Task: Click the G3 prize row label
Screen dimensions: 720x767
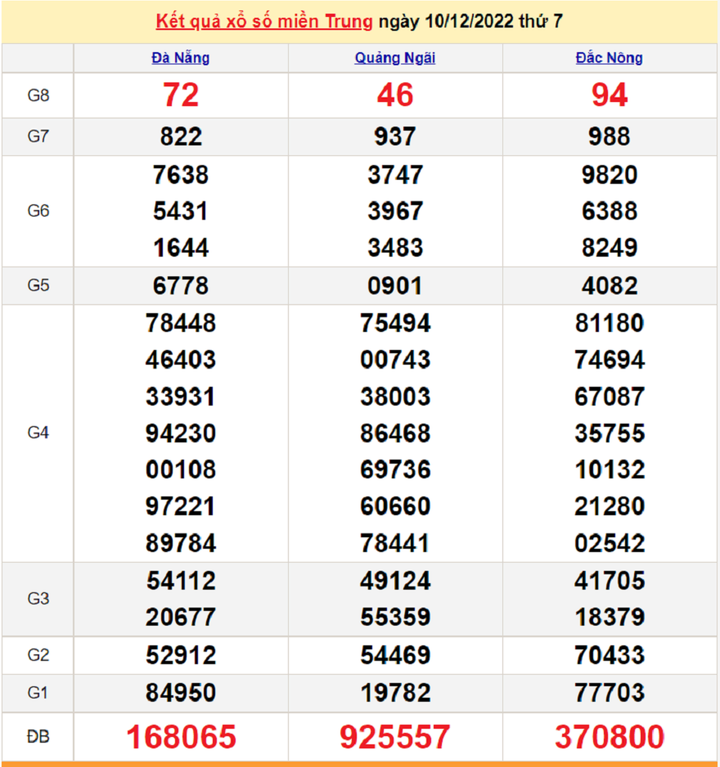Action: point(38,598)
